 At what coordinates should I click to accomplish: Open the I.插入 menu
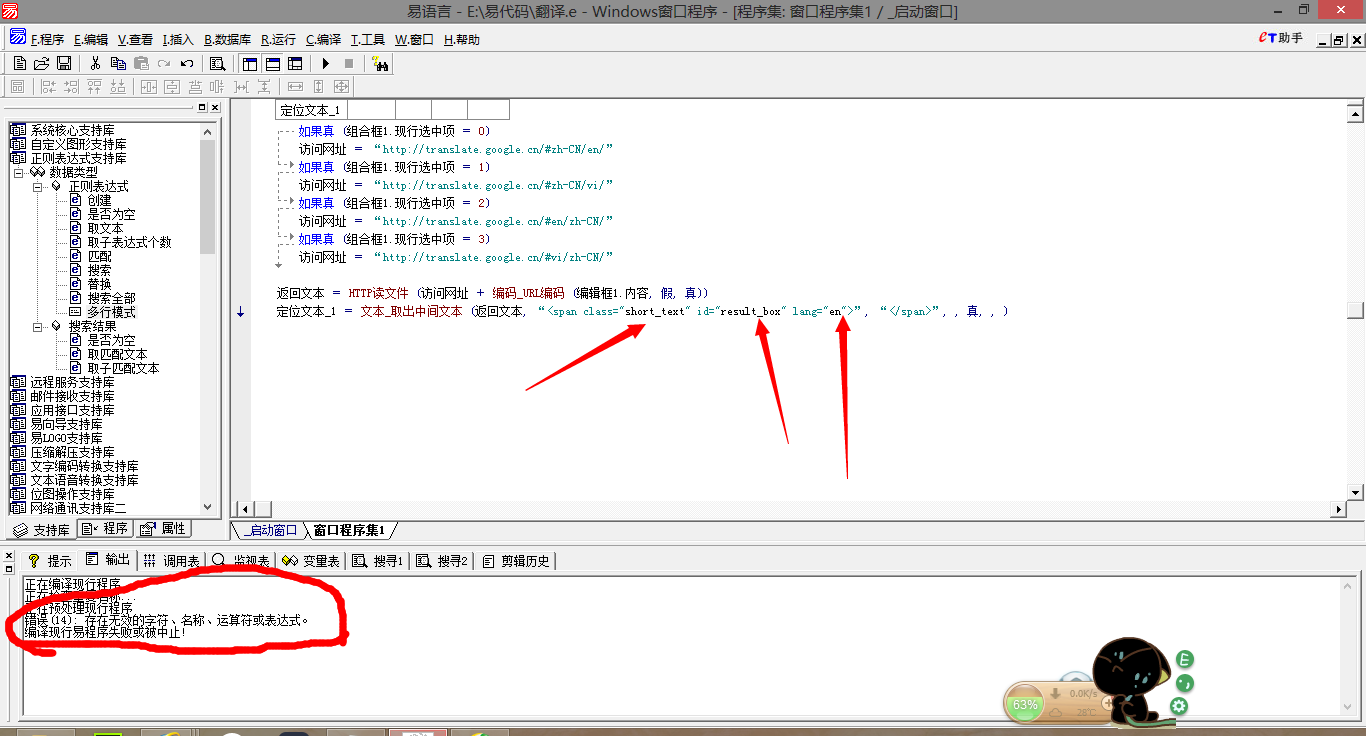pos(178,40)
